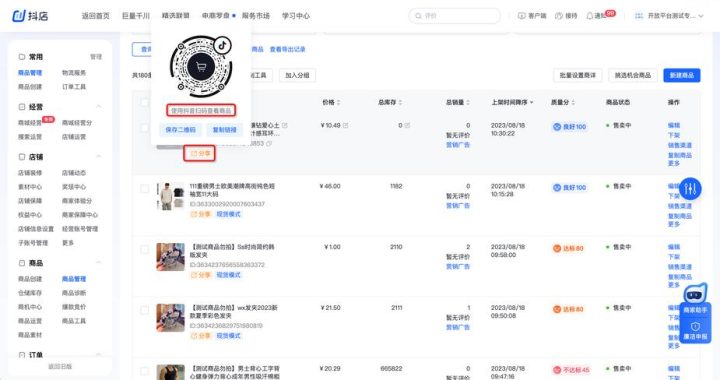Check the wx发夹2023 product checkbox
The image size is (720, 380).
coord(145,310)
